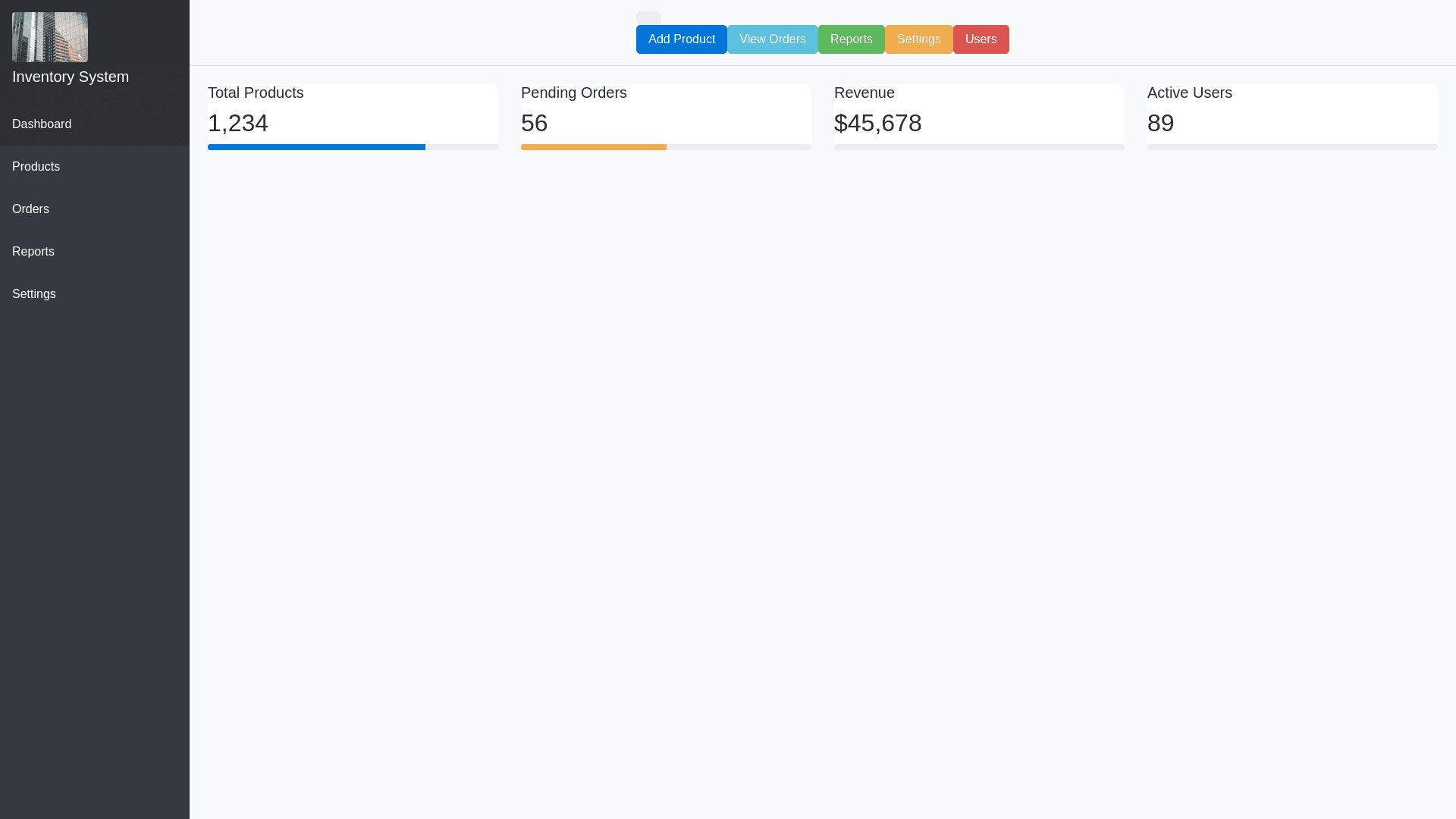Viewport: 1456px width, 819px height.
Task: Click the green Reports toolbar button
Action: pyautogui.click(x=851, y=39)
